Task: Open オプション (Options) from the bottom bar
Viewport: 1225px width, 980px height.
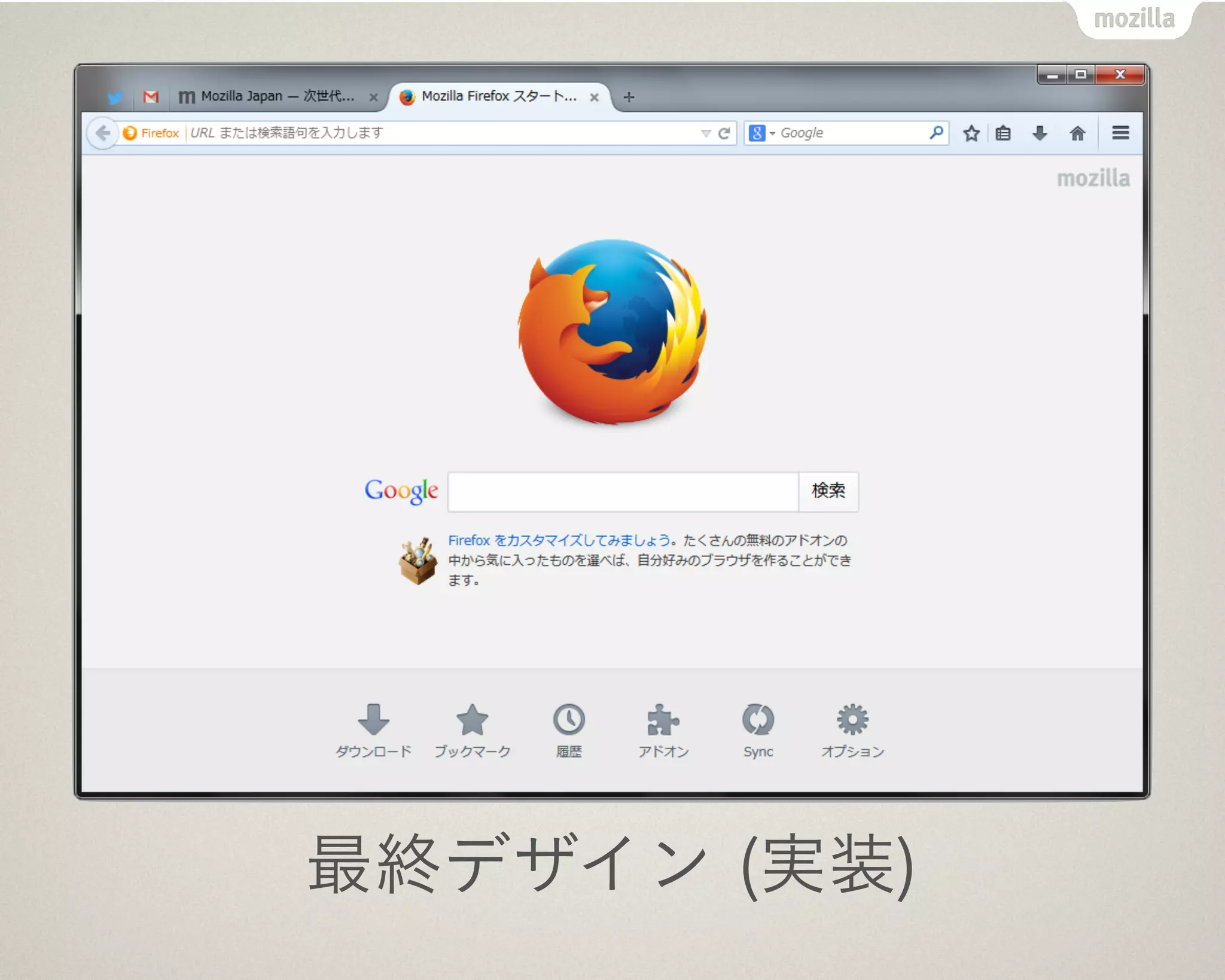Action: (x=852, y=731)
